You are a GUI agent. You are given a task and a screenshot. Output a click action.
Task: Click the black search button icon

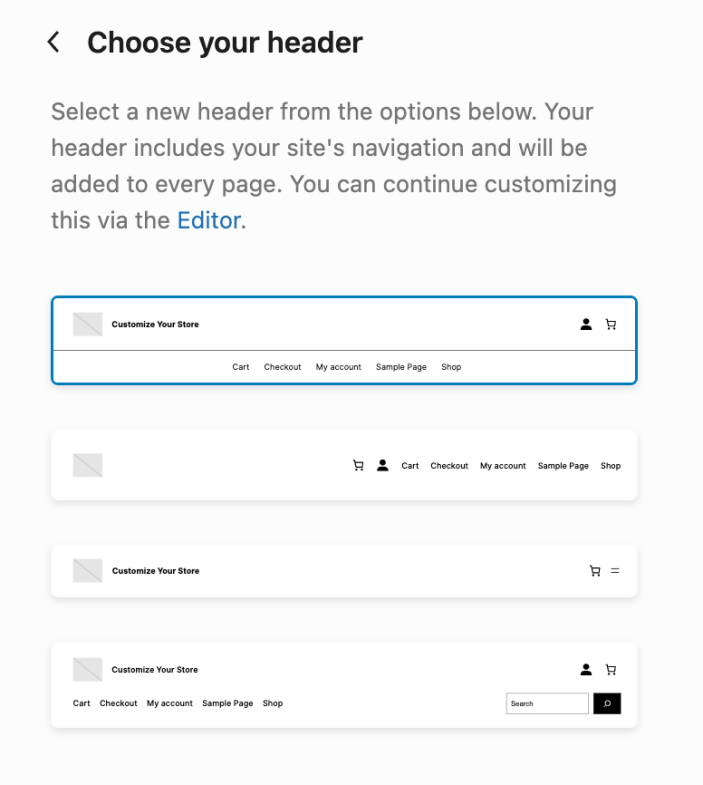[x=607, y=703]
